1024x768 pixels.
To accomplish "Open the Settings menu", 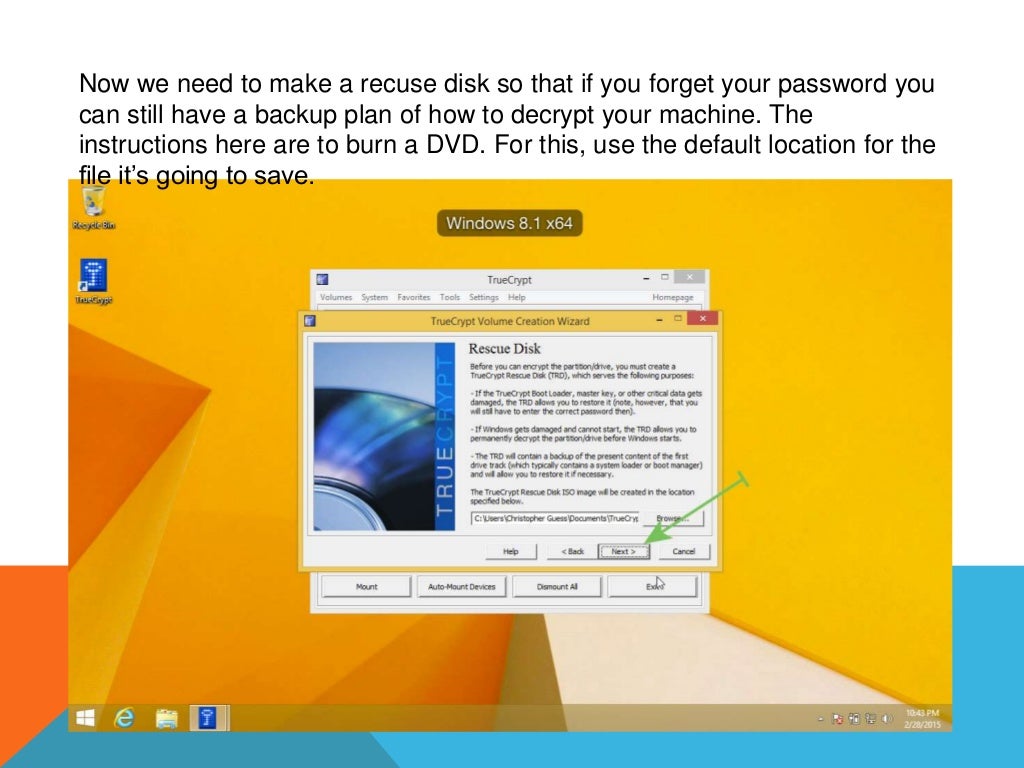I will [484, 297].
